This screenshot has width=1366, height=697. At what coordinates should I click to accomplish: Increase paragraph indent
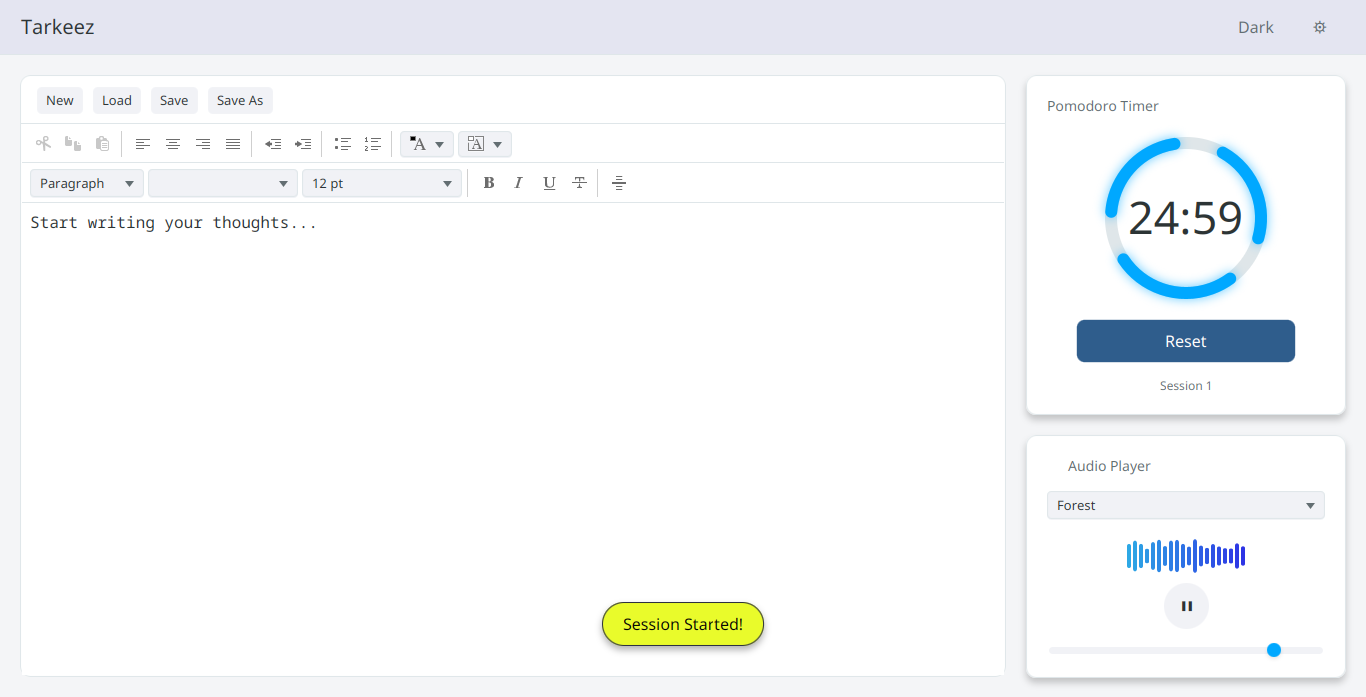point(303,144)
